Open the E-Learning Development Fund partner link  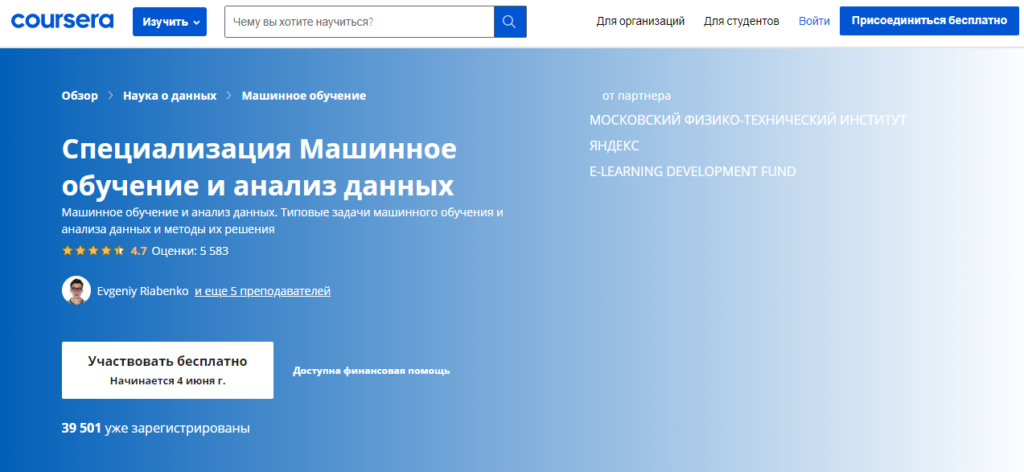click(x=692, y=172)
